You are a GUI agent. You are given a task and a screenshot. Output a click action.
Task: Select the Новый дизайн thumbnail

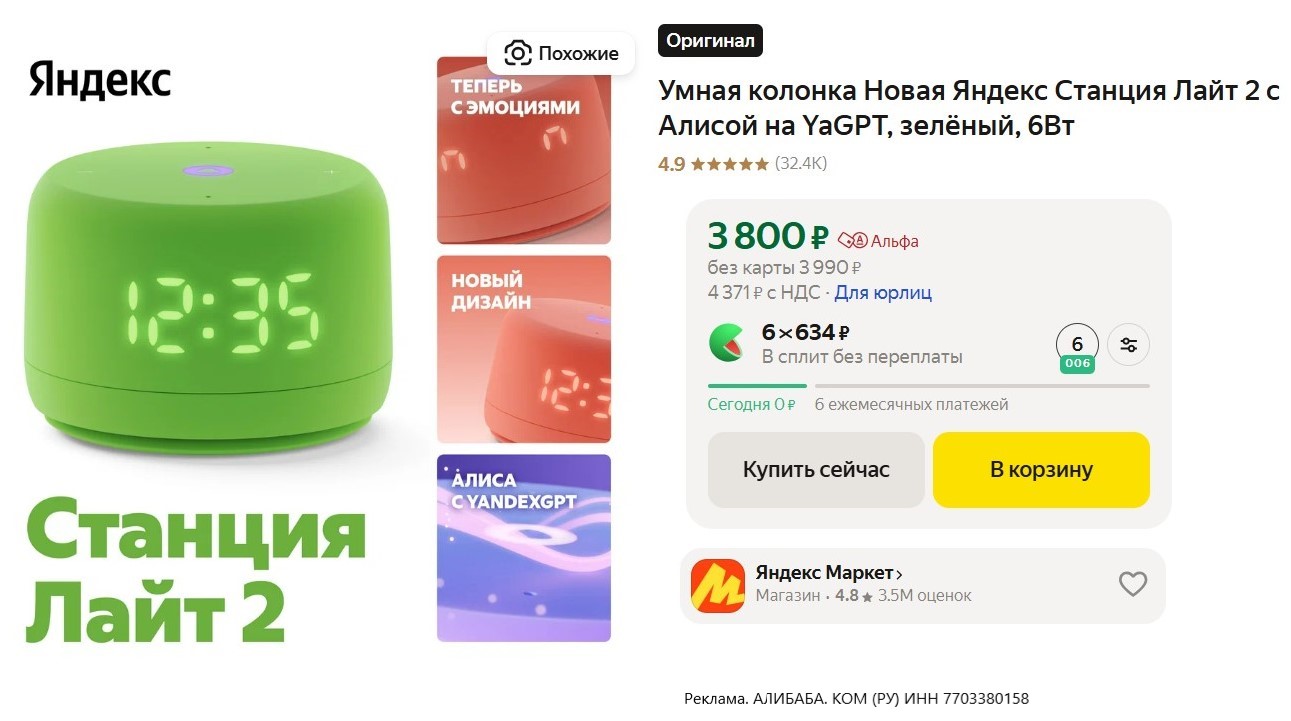(523, 349)
